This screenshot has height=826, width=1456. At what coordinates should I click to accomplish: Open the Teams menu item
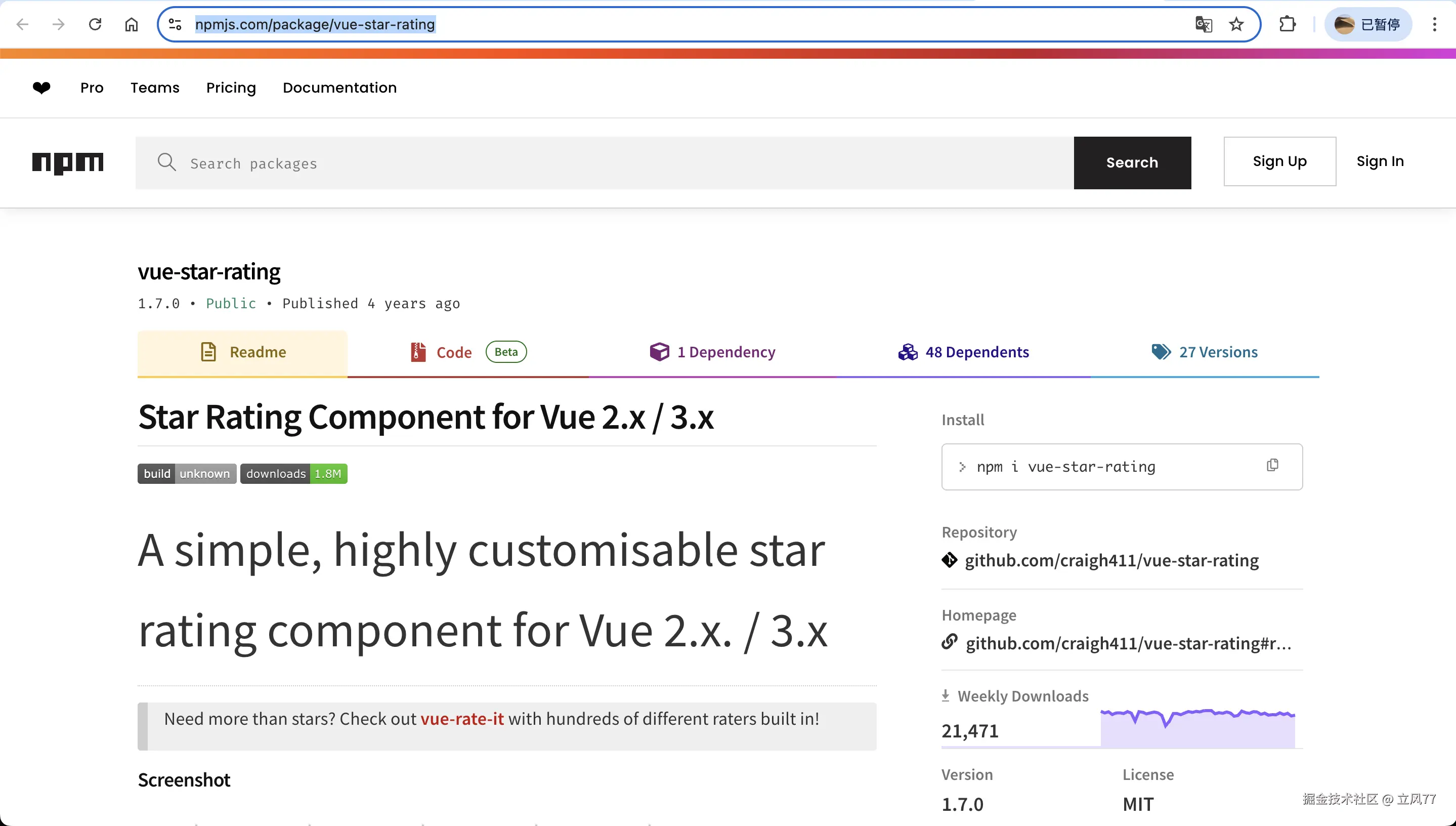pos(155,88)
